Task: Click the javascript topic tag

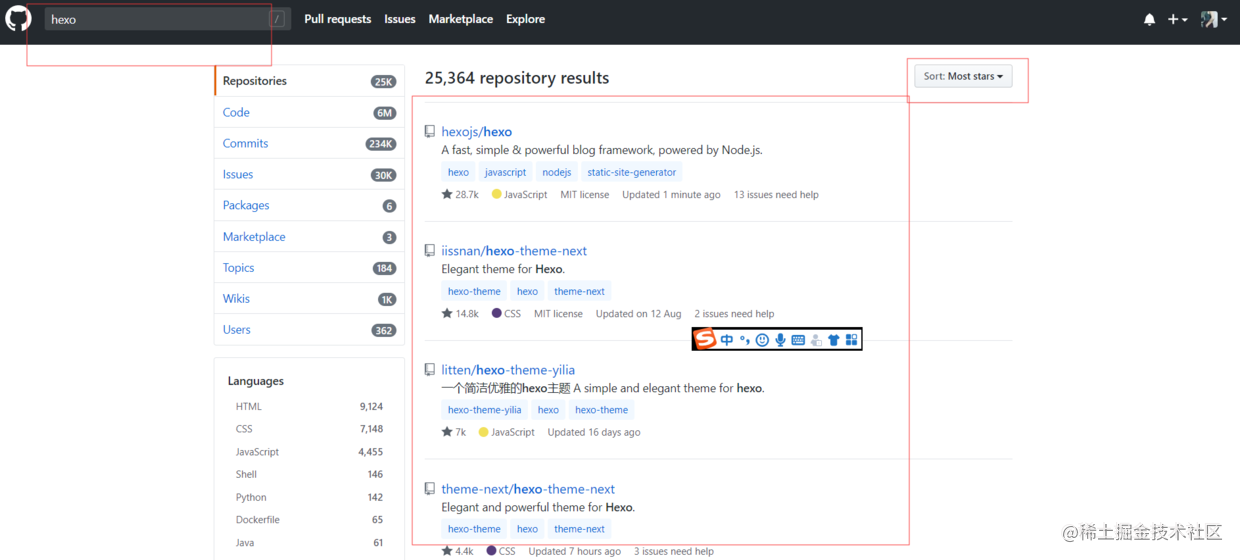Action: pos(505,172)
